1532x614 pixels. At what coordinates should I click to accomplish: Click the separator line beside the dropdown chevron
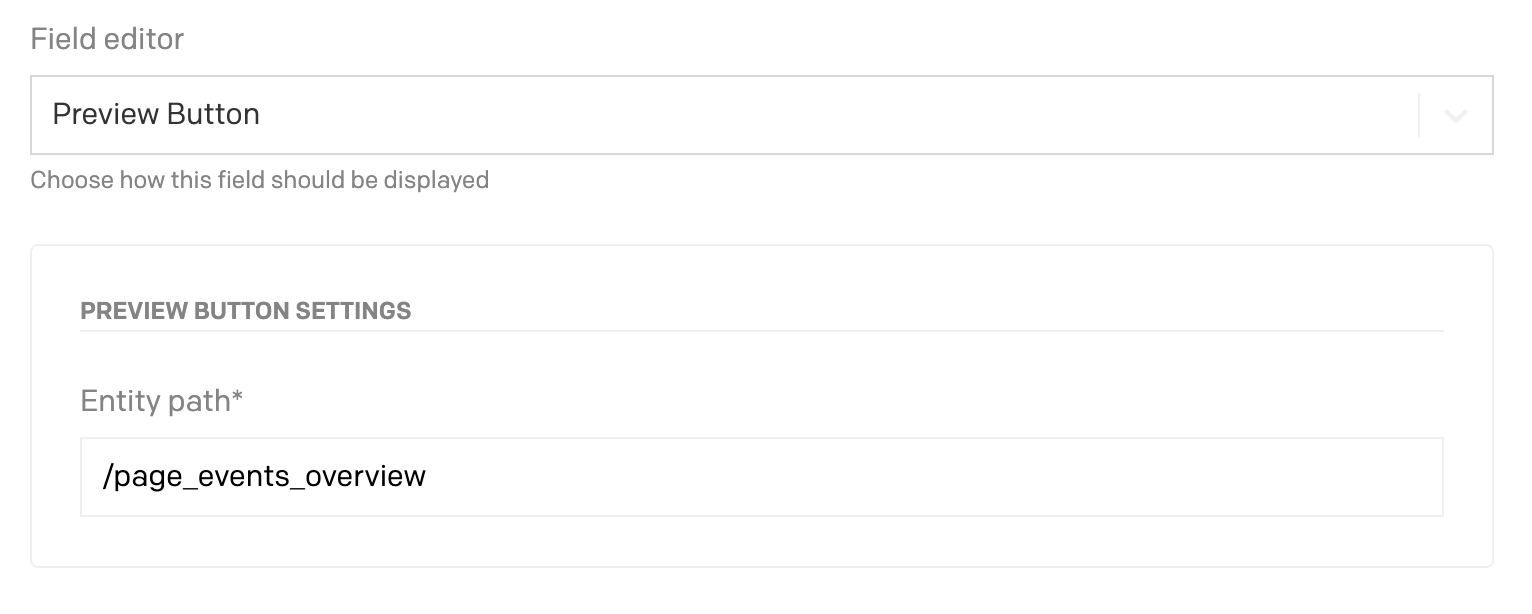(x=1419, y=116)
